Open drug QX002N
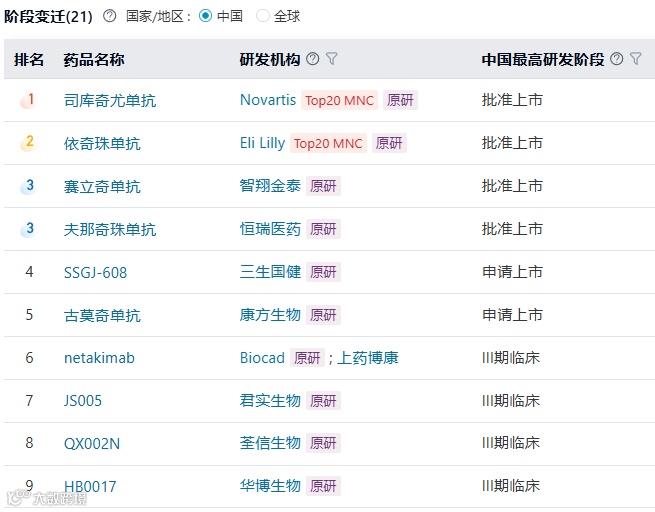 pos(92,444)
